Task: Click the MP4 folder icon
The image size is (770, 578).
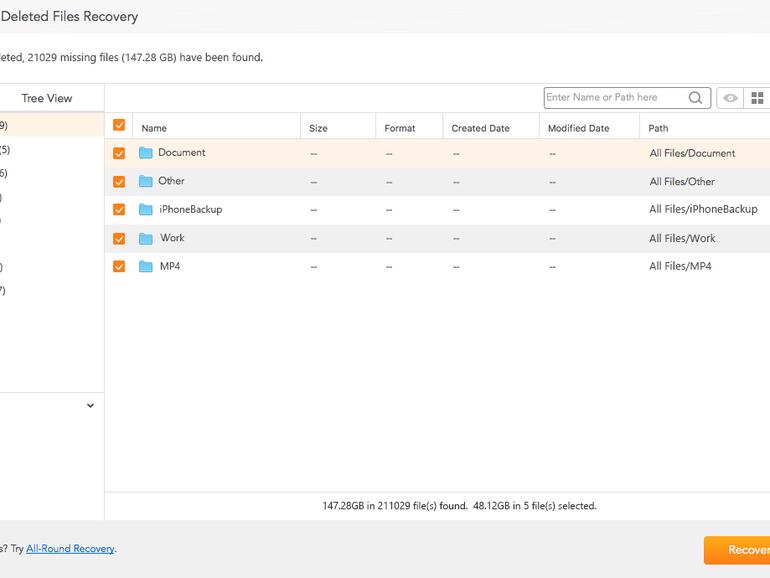Action: tap(146, 267)
